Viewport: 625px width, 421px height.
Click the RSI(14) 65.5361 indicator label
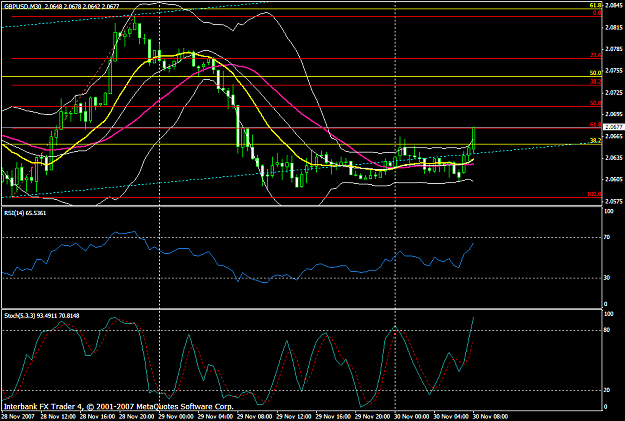[25, 213]
